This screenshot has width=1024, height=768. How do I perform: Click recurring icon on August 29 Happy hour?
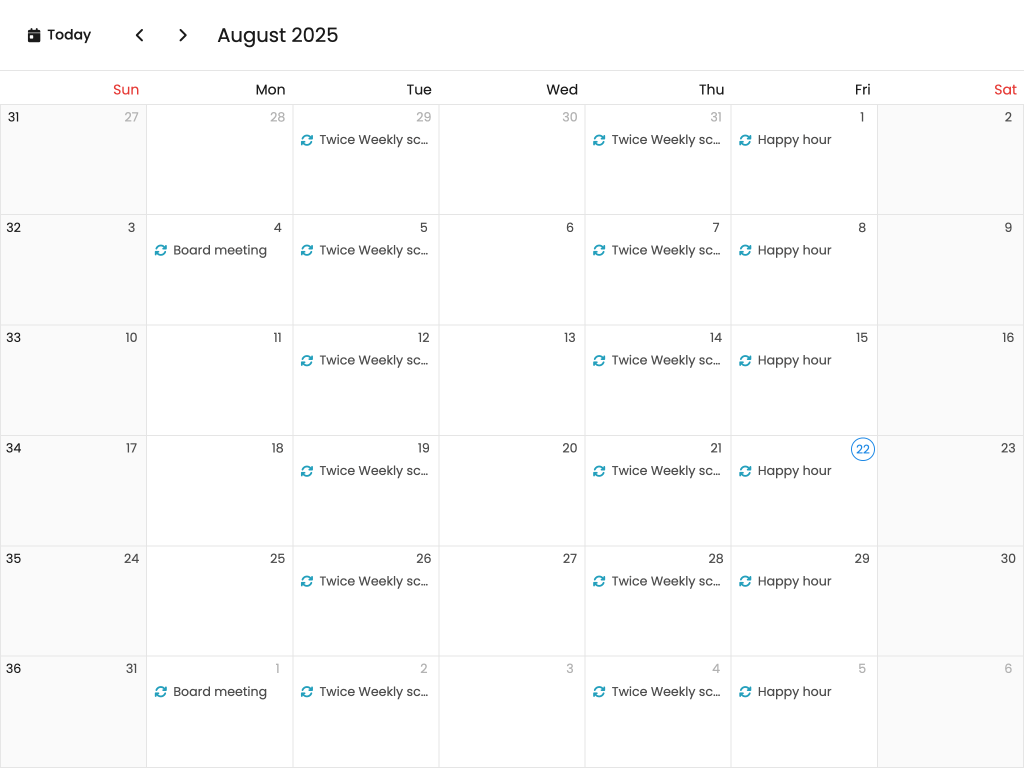(x=745, y=581)
